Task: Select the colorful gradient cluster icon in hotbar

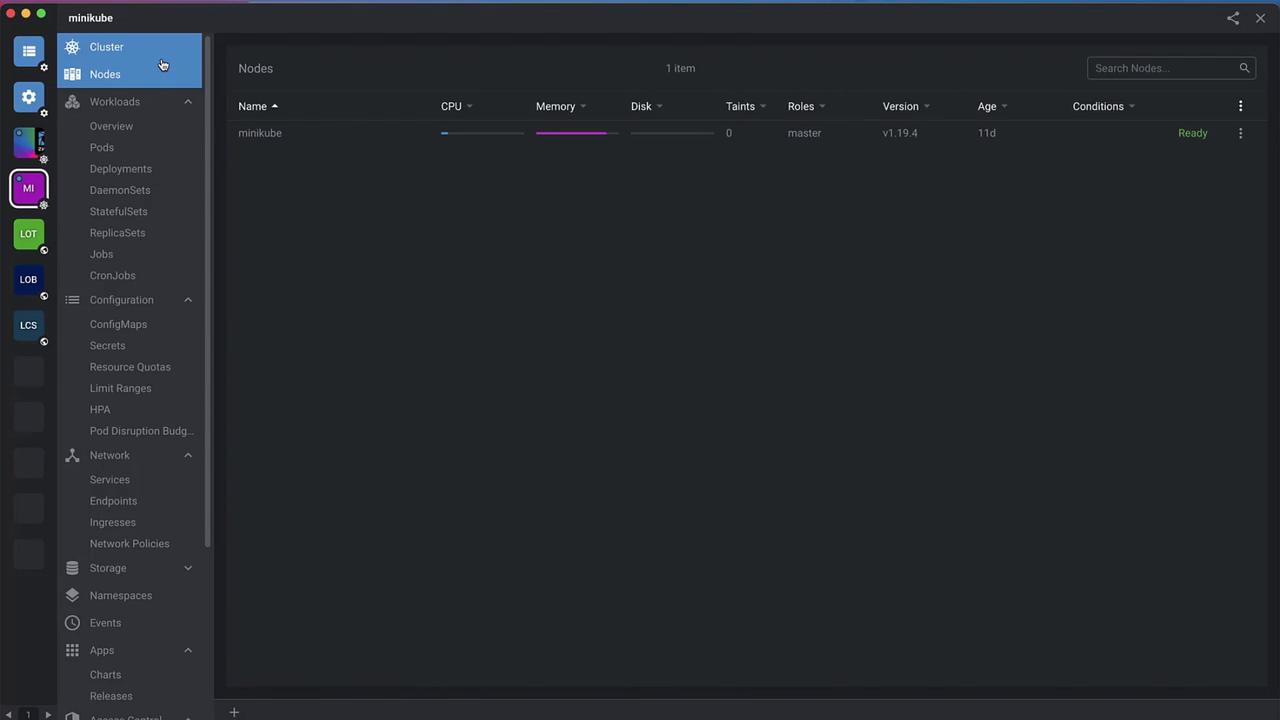Action: coord(28,143)
